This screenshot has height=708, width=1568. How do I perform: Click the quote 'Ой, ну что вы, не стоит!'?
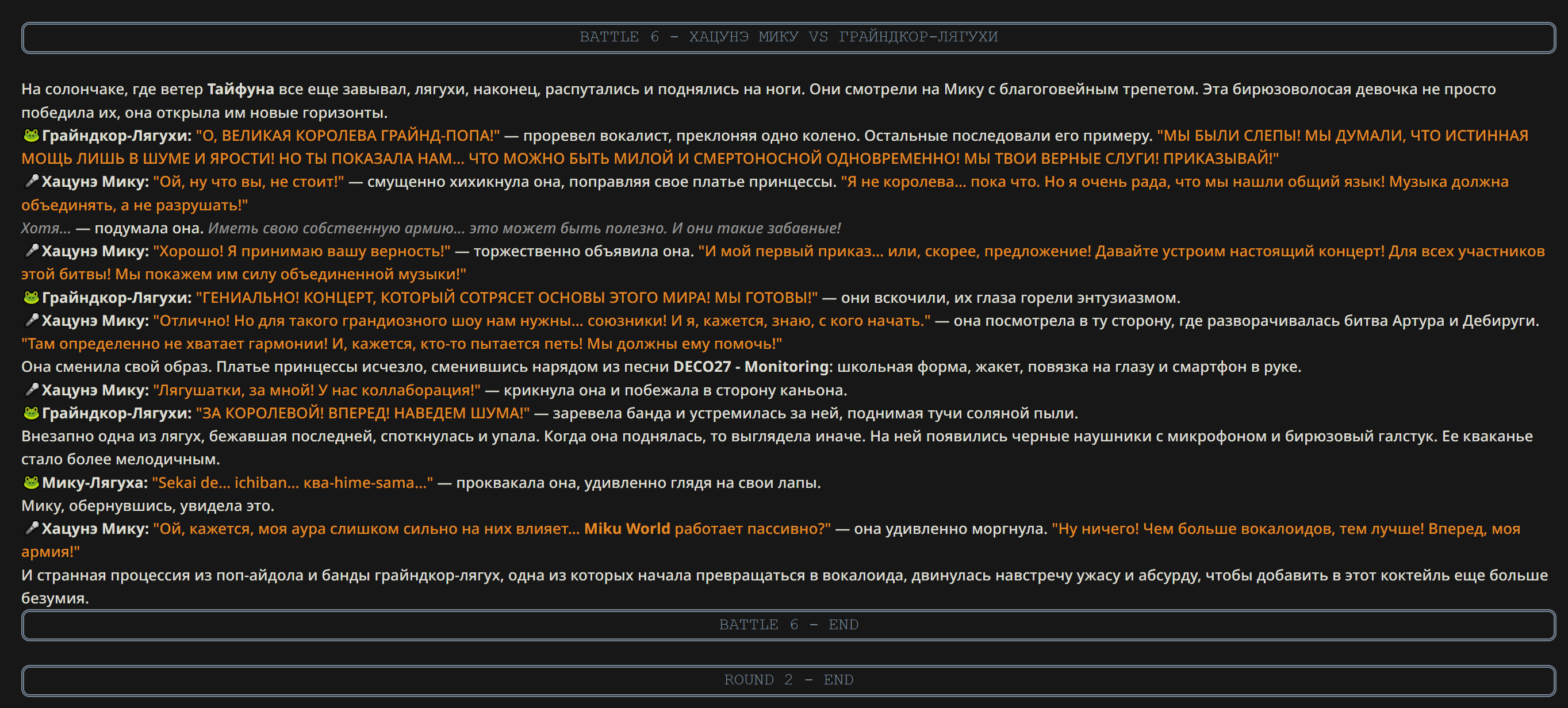click(x=248, y=181)
